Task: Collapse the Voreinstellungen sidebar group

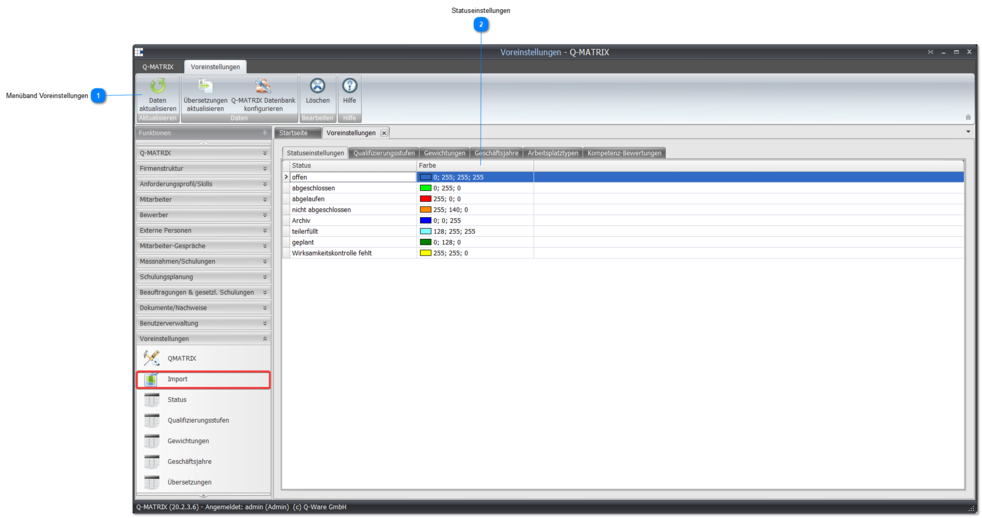Action: [x=204, y=339]
